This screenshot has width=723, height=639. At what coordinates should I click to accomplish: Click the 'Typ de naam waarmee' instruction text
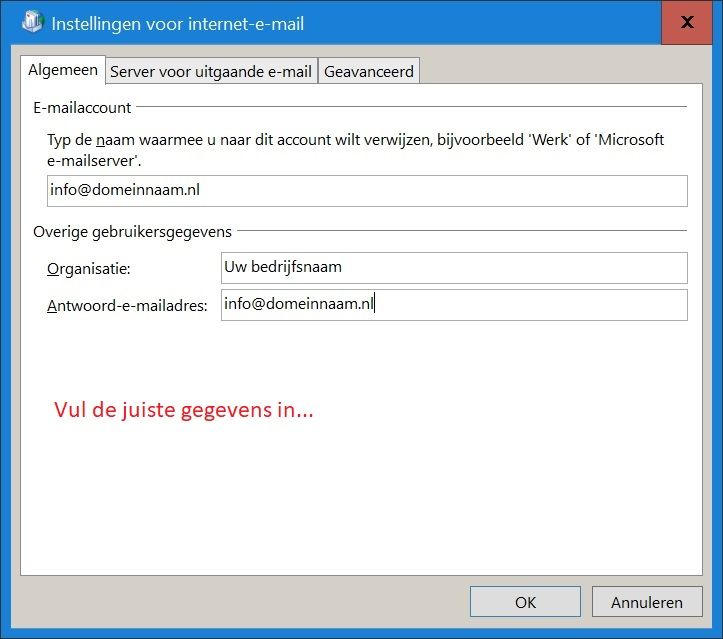pos(356,150)
